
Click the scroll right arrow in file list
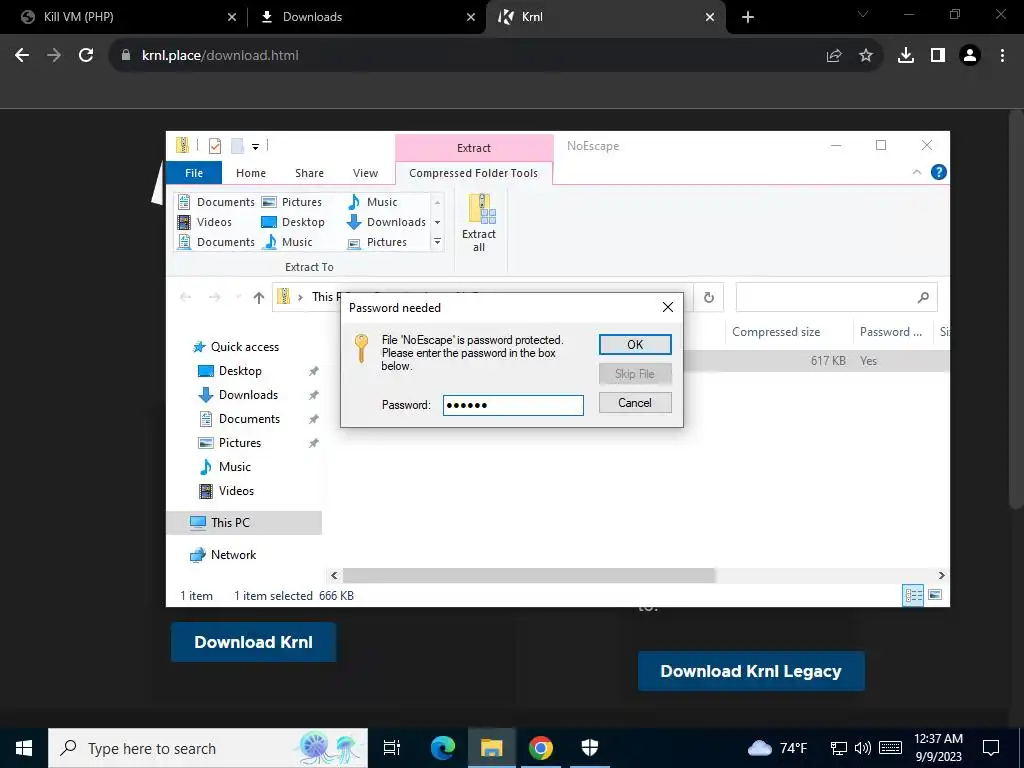pos(941,575)
